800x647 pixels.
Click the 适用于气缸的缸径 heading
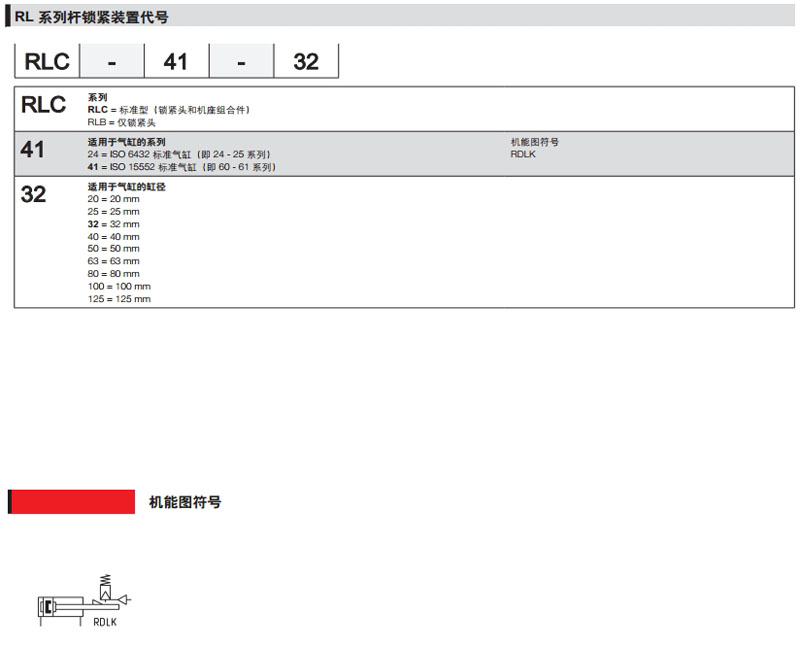pos(126,187)
